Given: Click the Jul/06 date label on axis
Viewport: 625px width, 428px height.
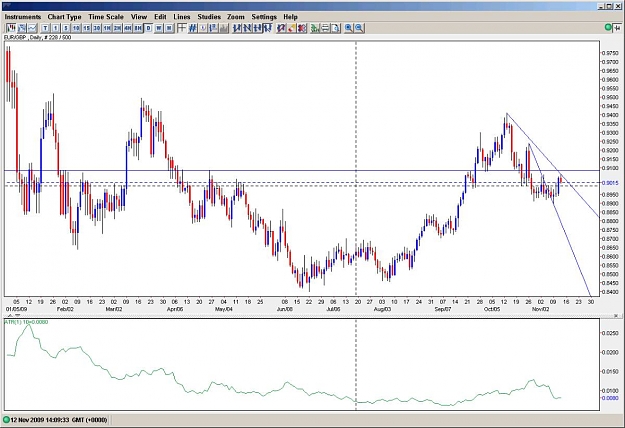Looking at the screenshot, I should coord(333,309).
